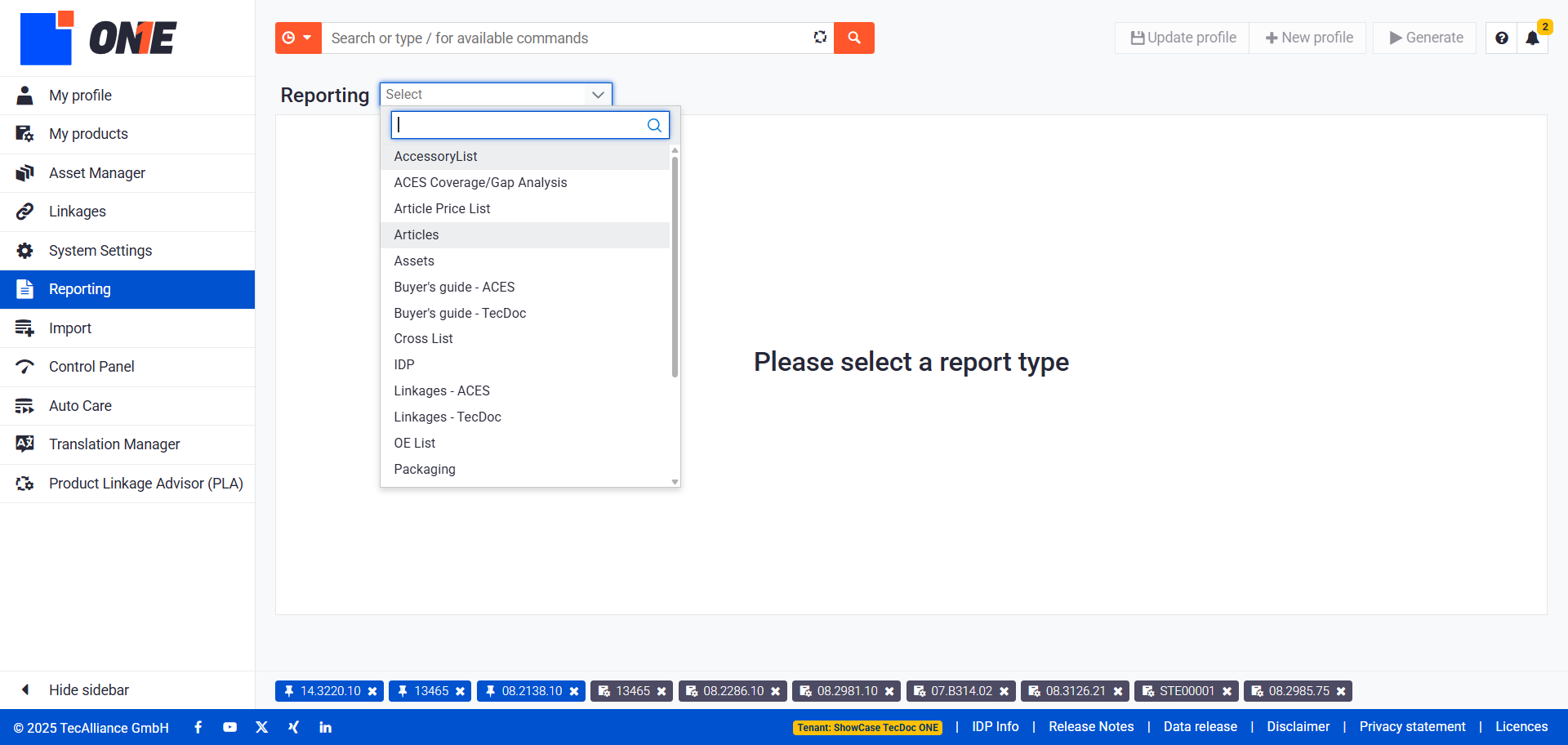Open the help question mark icon
The image size is (1568, 745).
pos(1501,38)
